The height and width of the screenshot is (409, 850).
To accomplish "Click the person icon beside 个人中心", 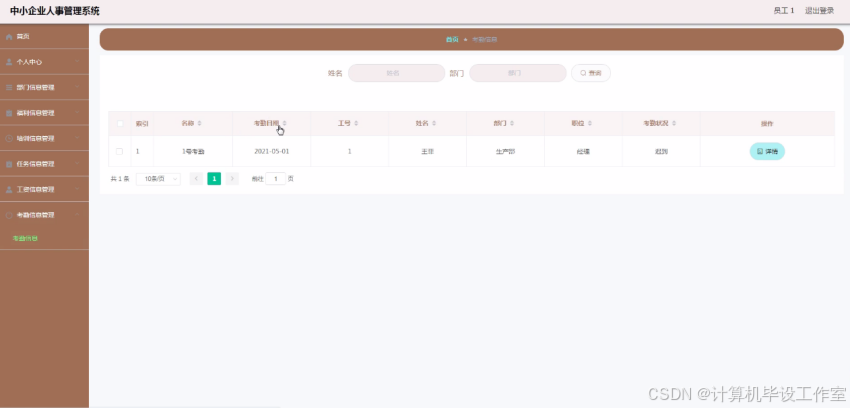I will coord(9,62).
